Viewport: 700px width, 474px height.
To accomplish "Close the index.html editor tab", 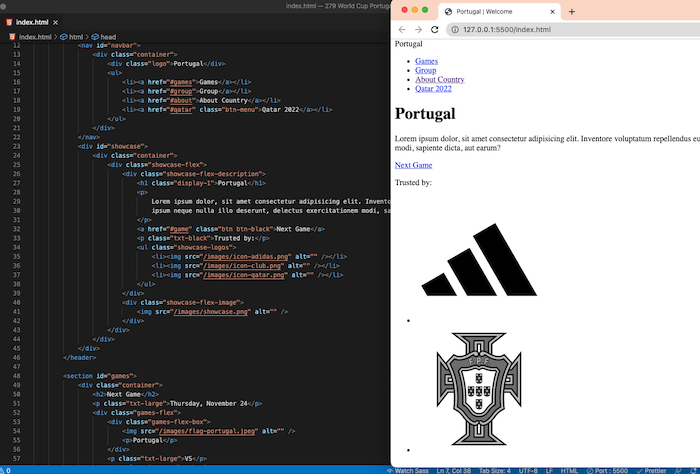I will pos(55,22).
